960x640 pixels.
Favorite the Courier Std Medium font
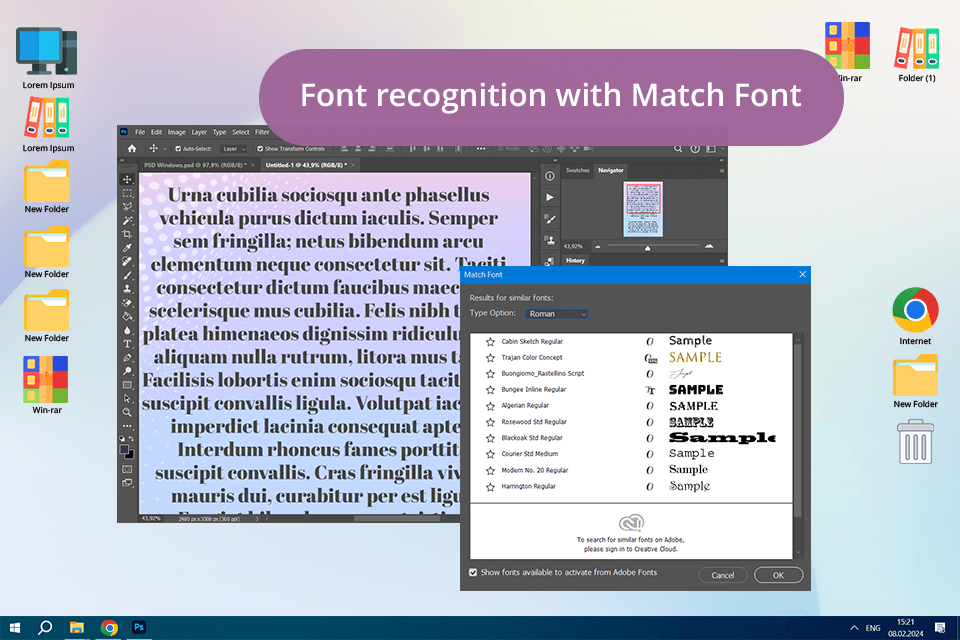click(x=490, y=454)
